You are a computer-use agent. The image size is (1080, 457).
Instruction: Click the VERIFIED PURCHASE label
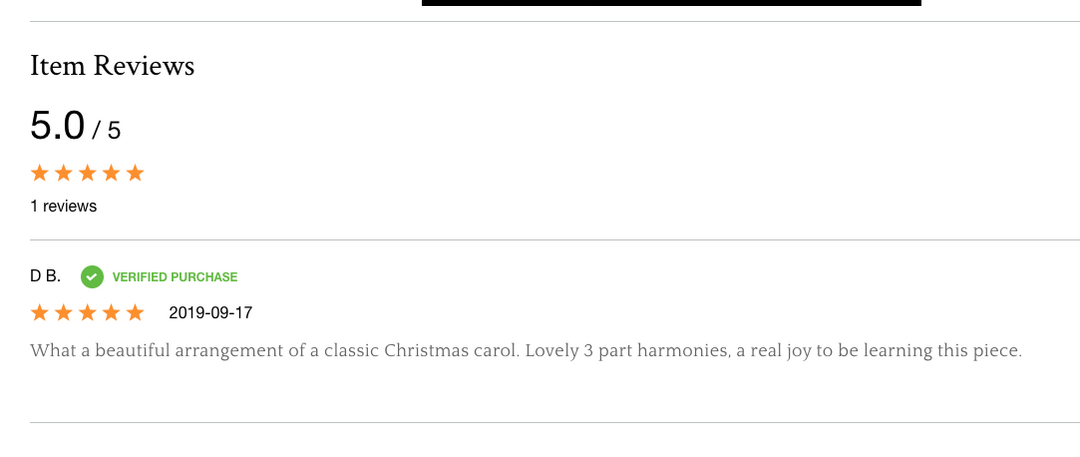point(175,277)
